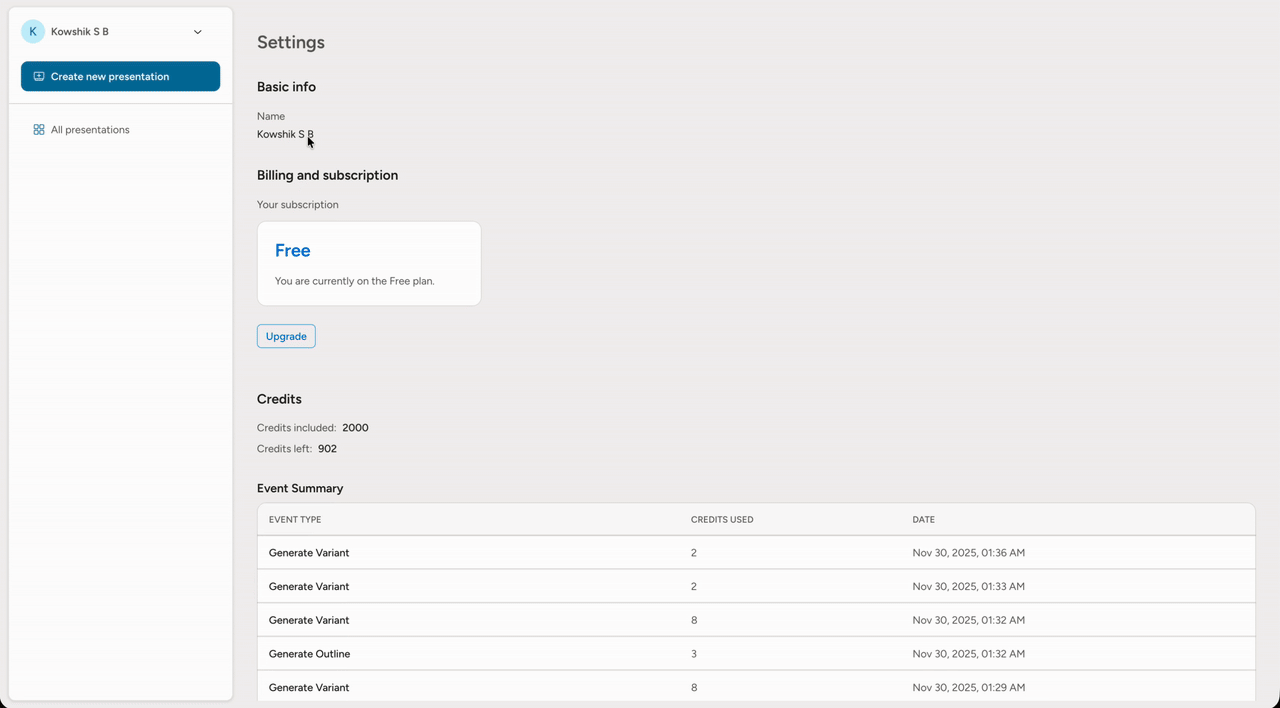Expand the Kowshik S B account dropdown
Screen dimensions: 1280x708
coord(197,32)
